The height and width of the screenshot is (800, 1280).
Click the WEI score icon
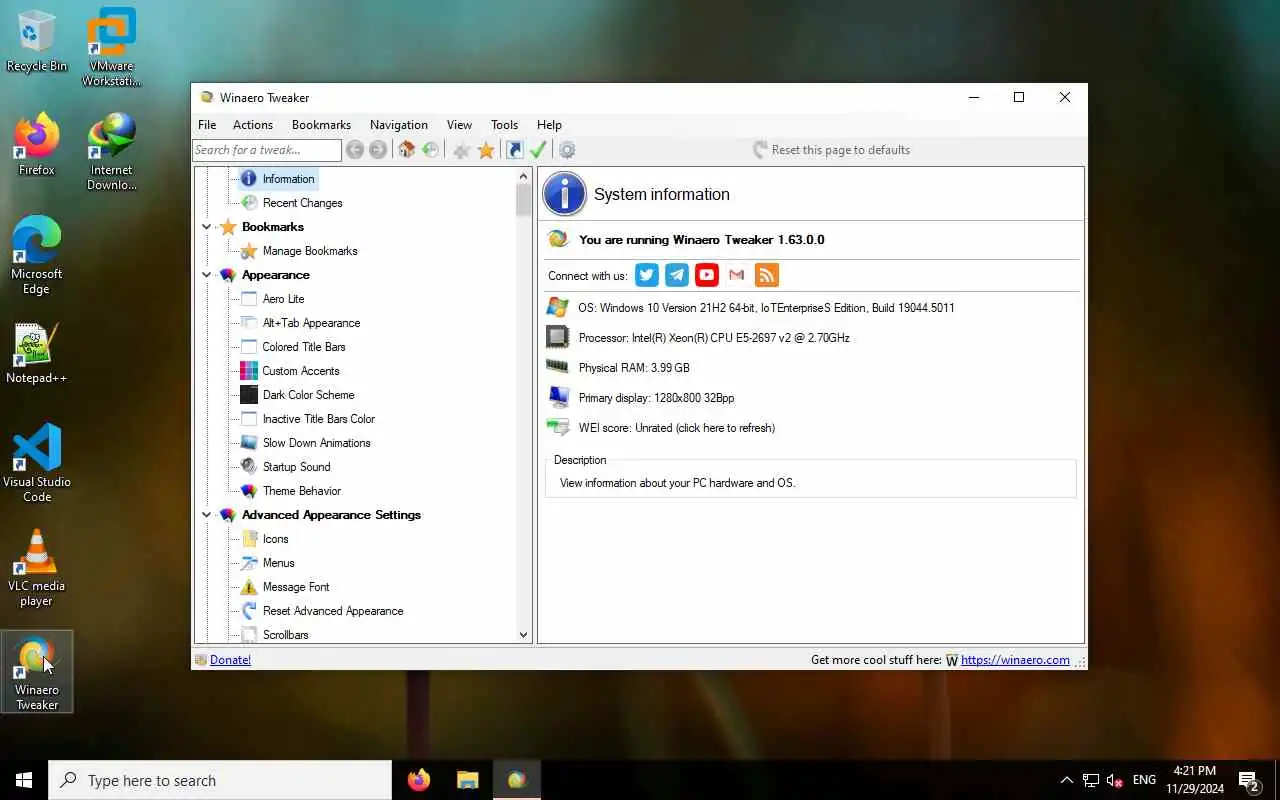tap(558, 428)
